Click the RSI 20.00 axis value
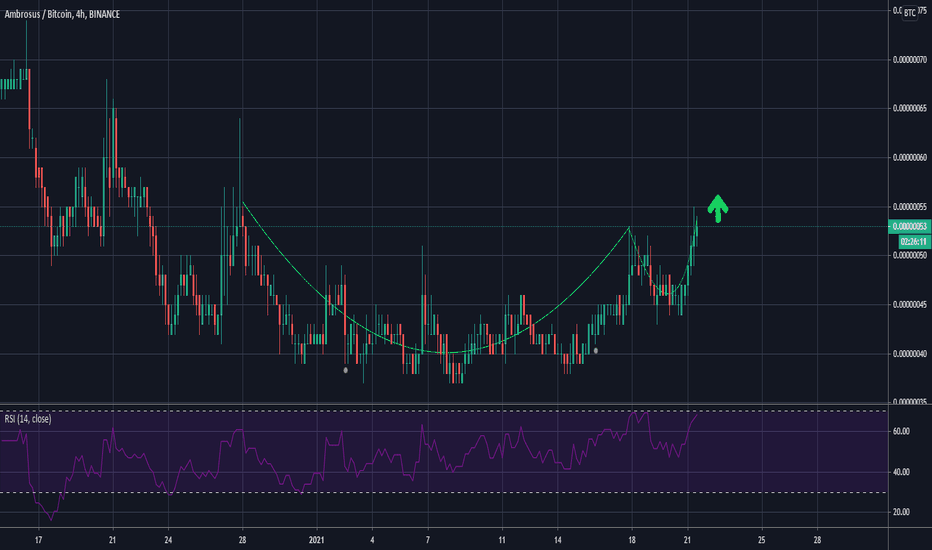Image resolution: width=932 pixels, height=550 pixels. click(x=901, y=512)
